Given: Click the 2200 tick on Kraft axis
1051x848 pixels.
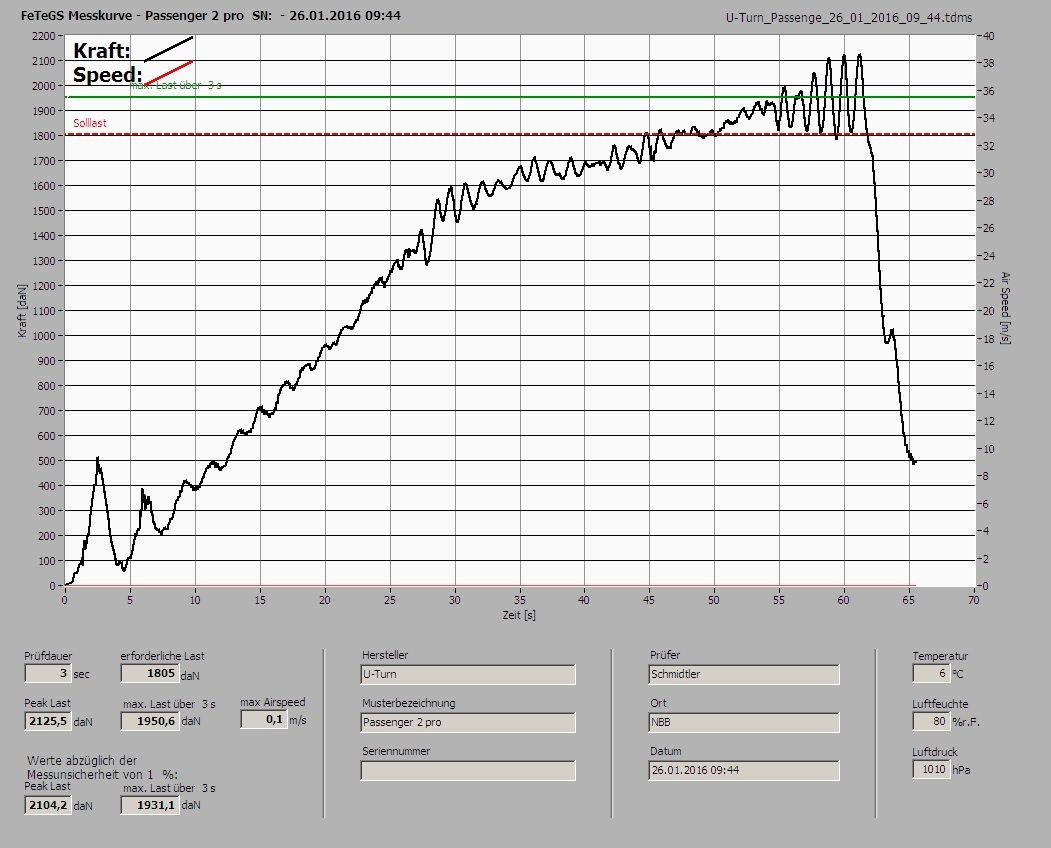Looking at the screenshot, I should point(43,36).
